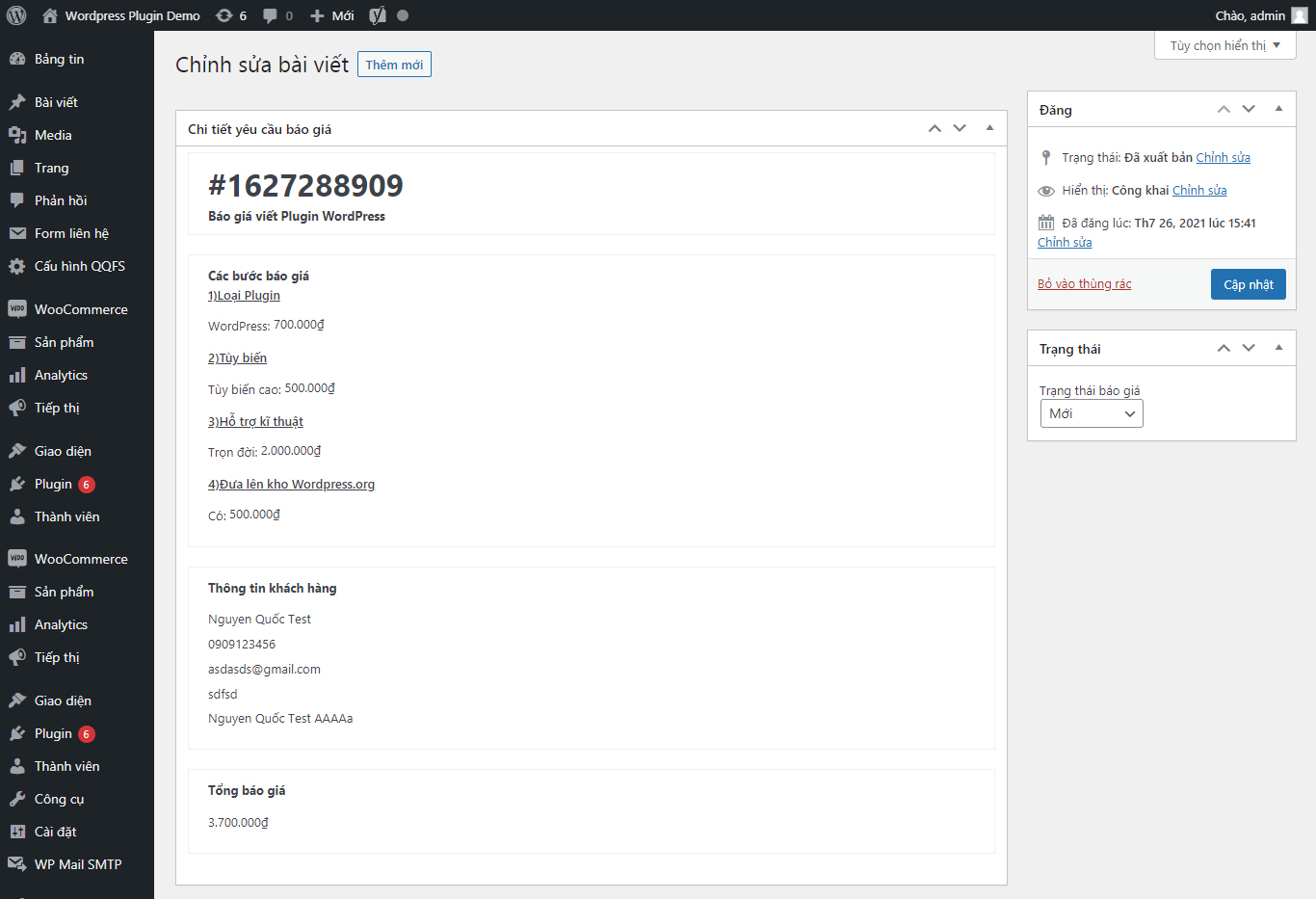Click the Form liên hệ envelope icon
The image size is (1316, 899).
[x=17, y=233]
